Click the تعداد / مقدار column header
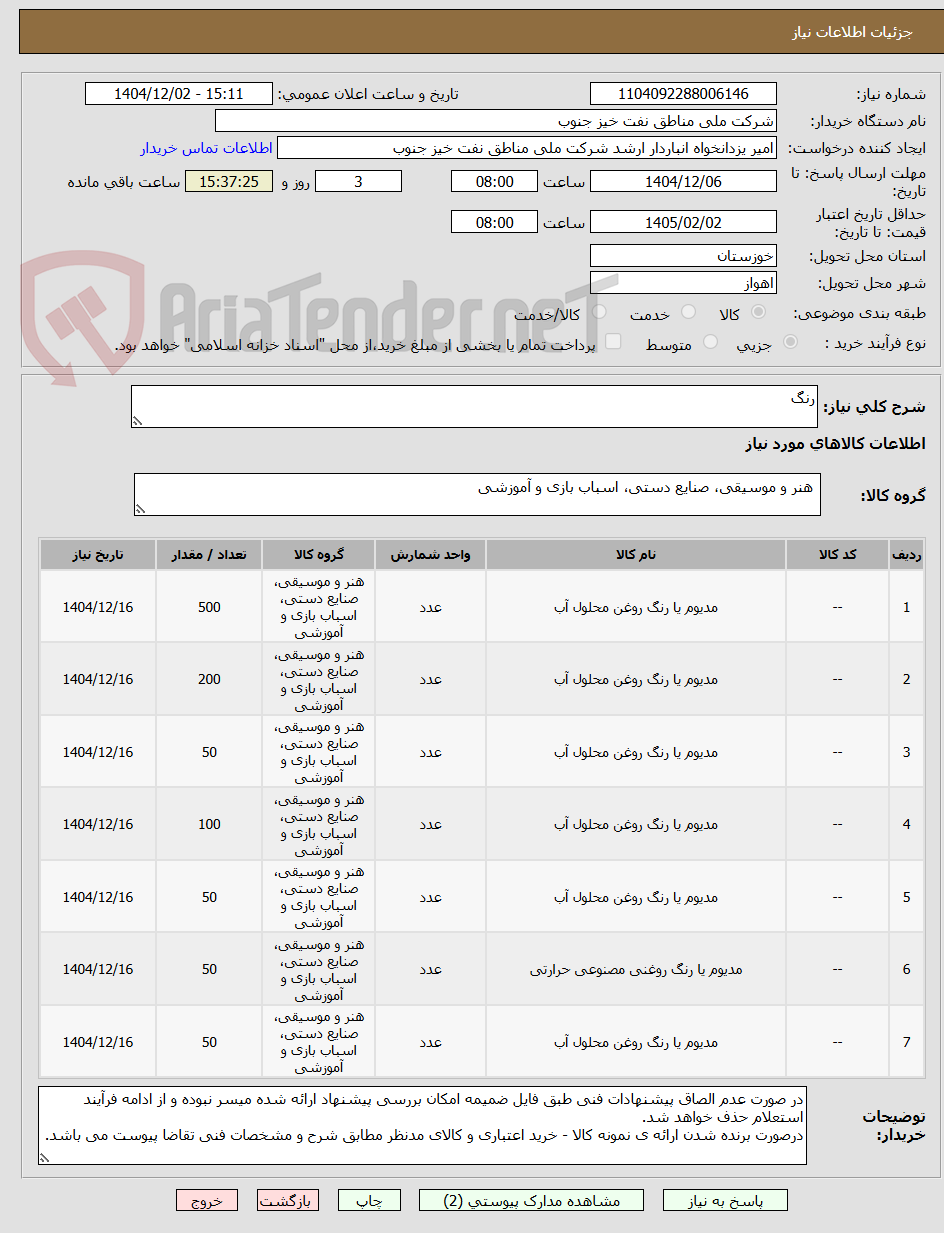The width and height of the screenshot is (944, 1233). pos(209,554)
